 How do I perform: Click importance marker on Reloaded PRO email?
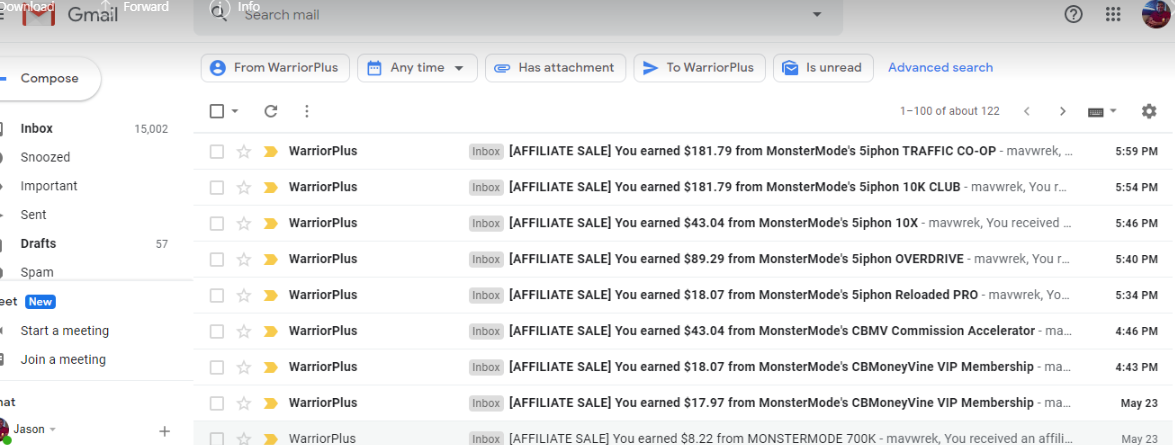click(x=271, y=295)
